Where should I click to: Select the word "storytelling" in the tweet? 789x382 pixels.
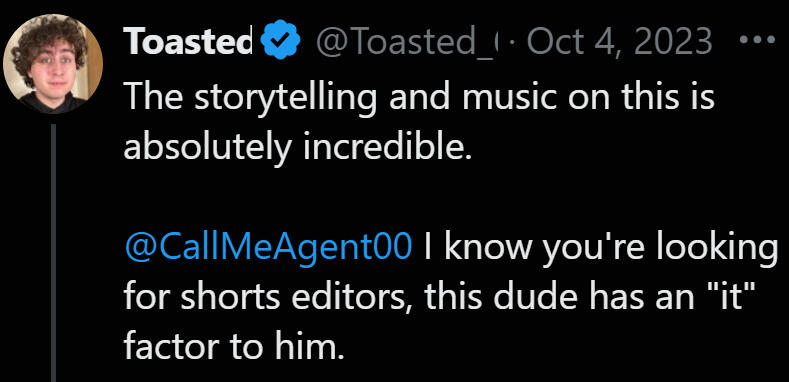click(285, 97)
